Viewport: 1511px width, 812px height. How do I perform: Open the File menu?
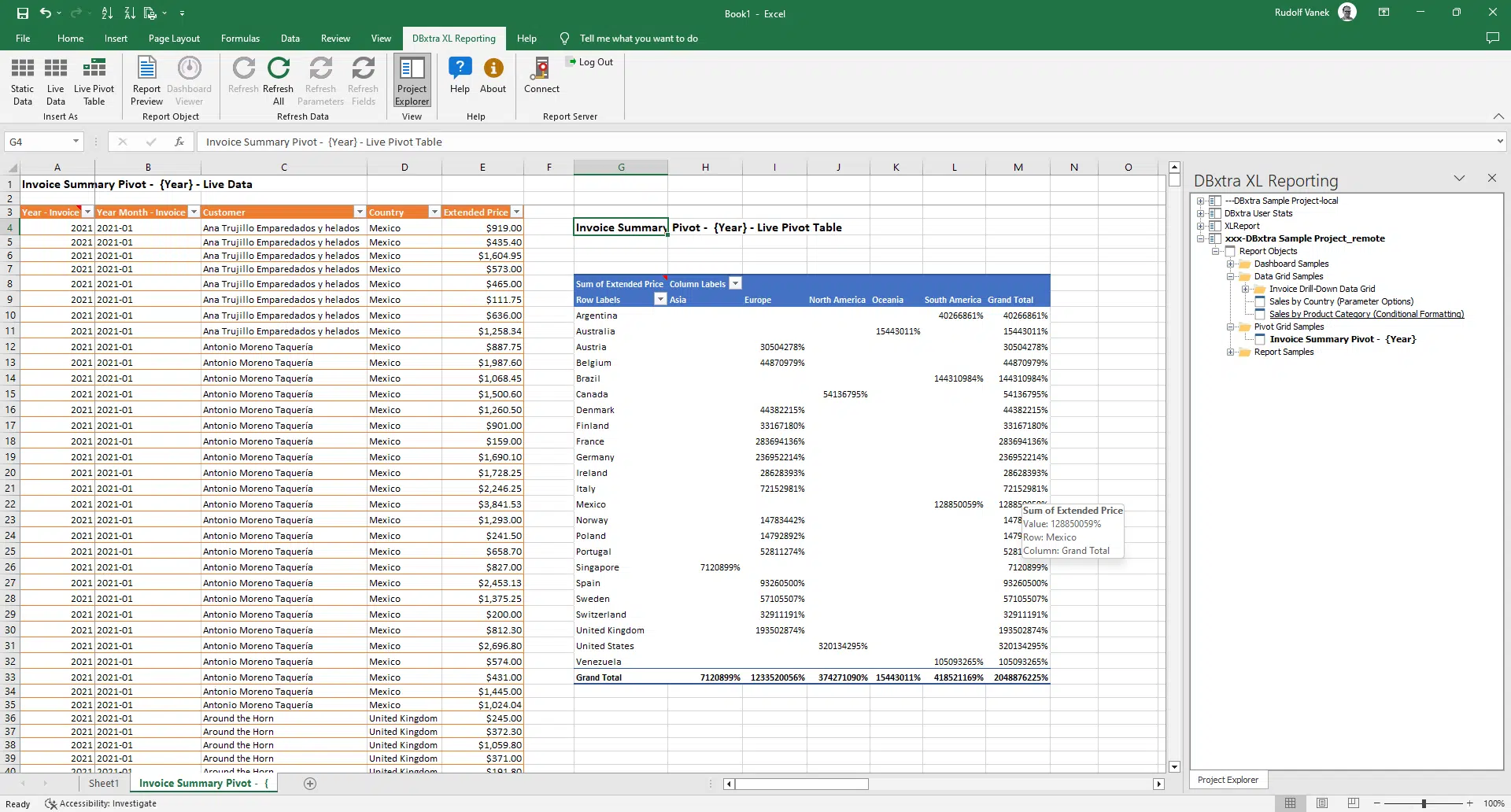tap(23, 39)
